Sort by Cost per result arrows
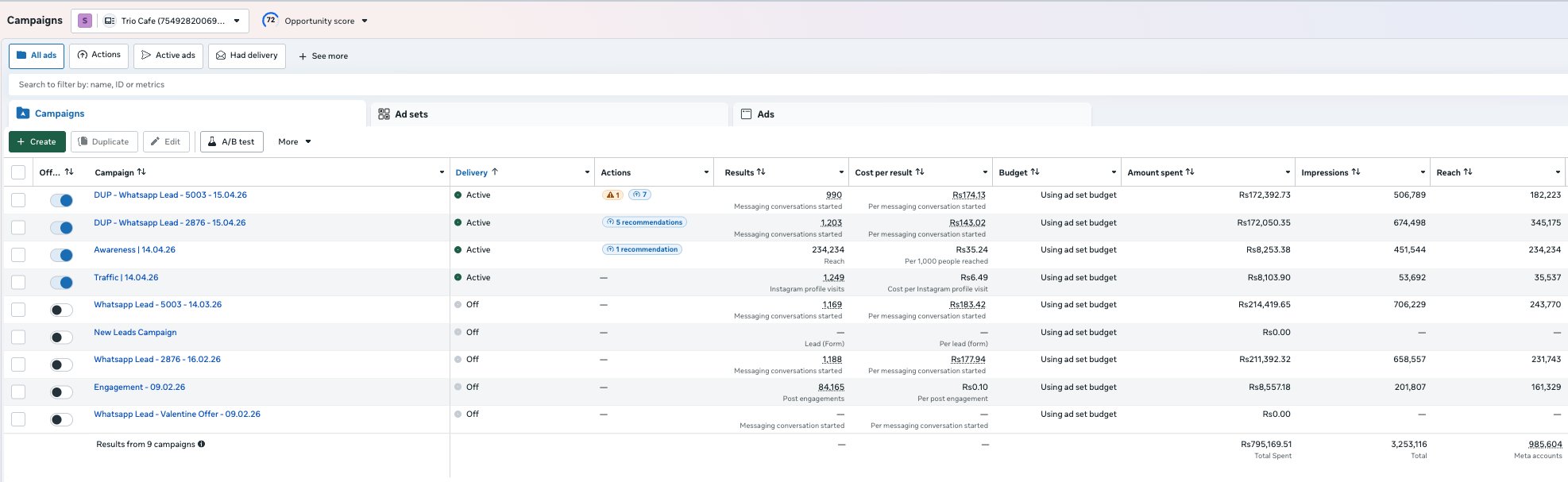The image size is (1568, 482). click(920, 172)
